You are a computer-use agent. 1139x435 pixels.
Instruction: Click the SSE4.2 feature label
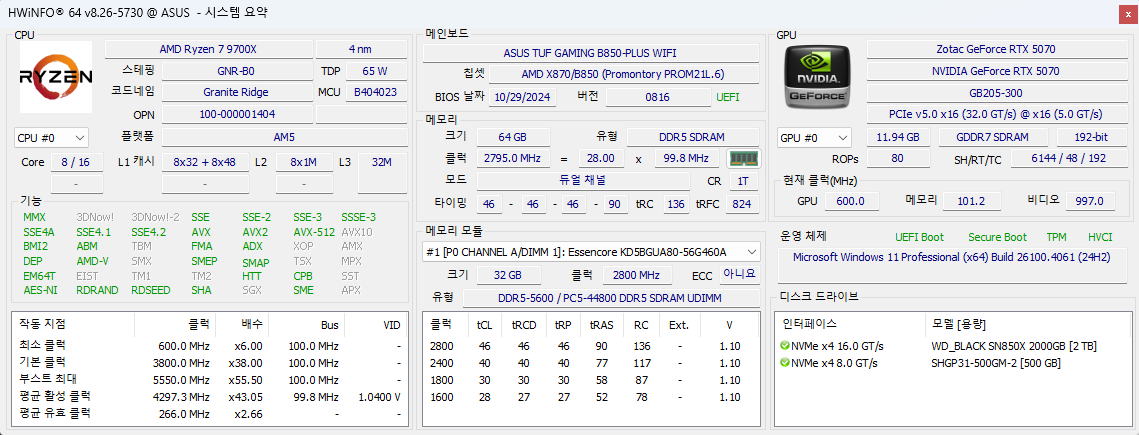[x=148, y=232]
